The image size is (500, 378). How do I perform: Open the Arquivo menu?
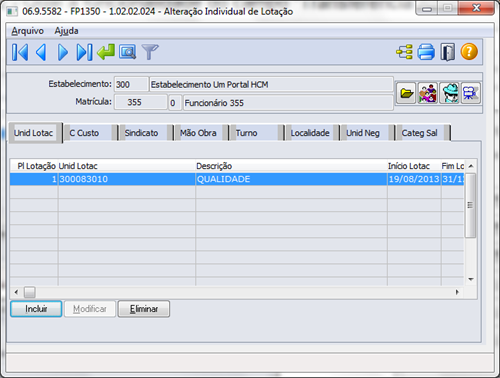point(28,31)
